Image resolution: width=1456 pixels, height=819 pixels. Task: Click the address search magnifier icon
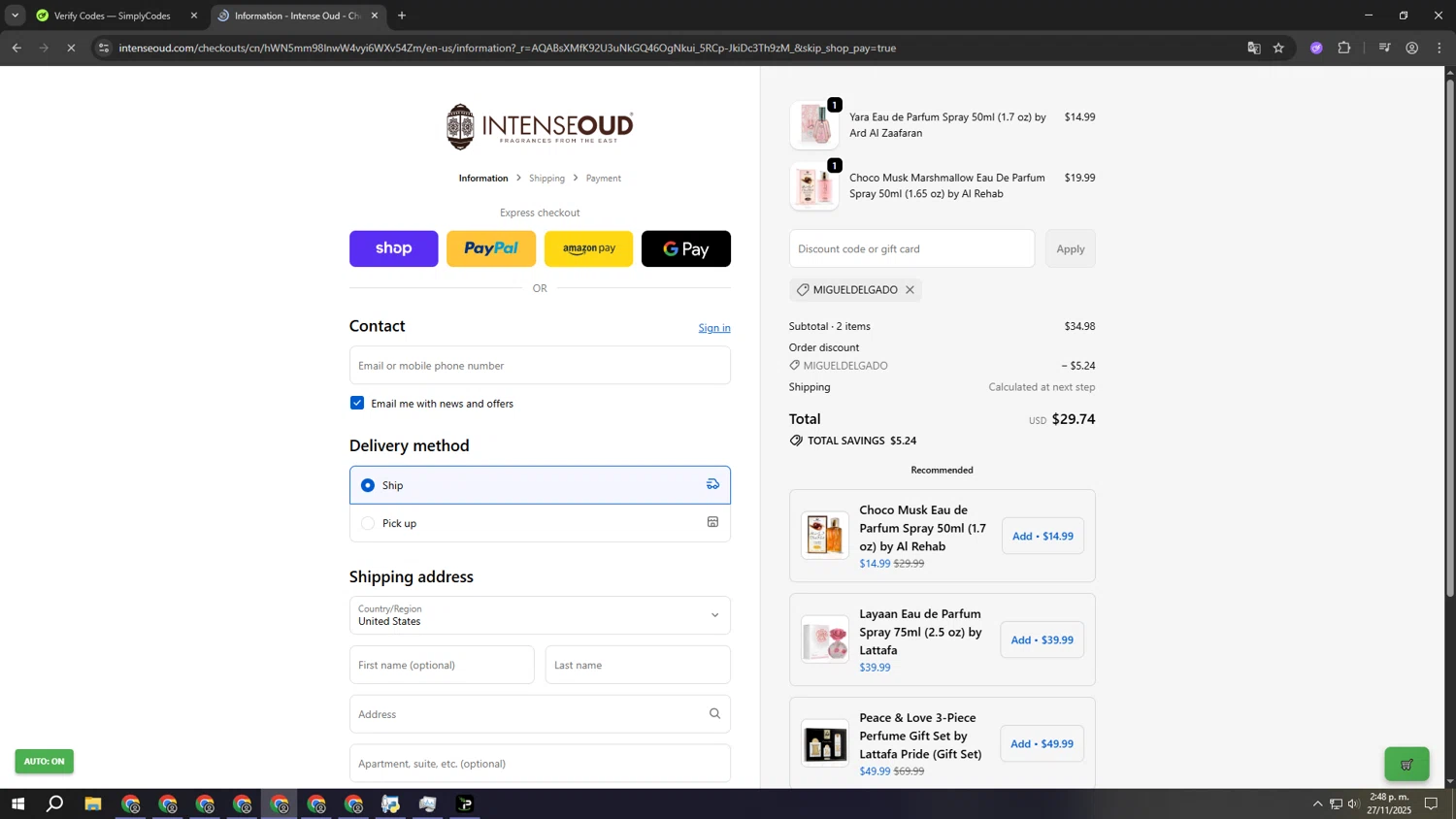pos(714,714)
